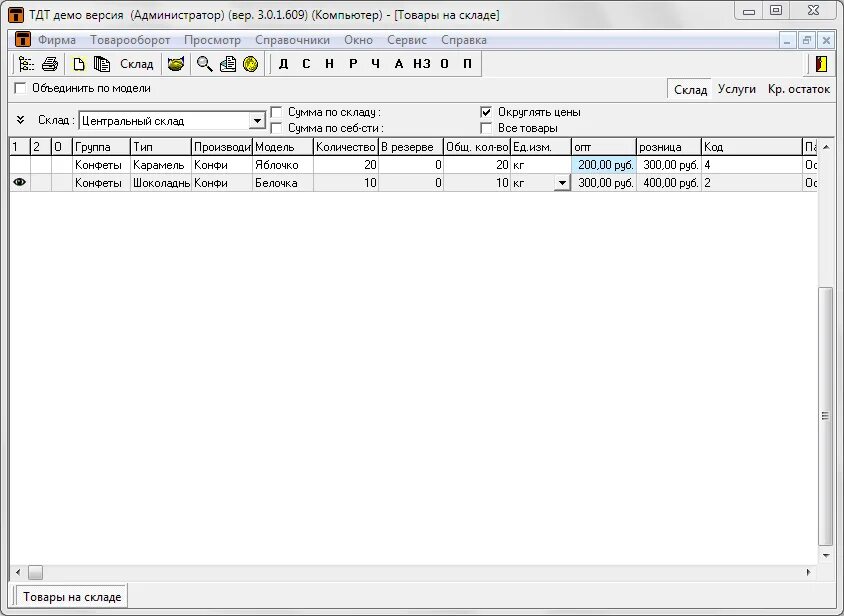Sort by Модель column header
Screen dimensions: 844x616
coord(283,147)
